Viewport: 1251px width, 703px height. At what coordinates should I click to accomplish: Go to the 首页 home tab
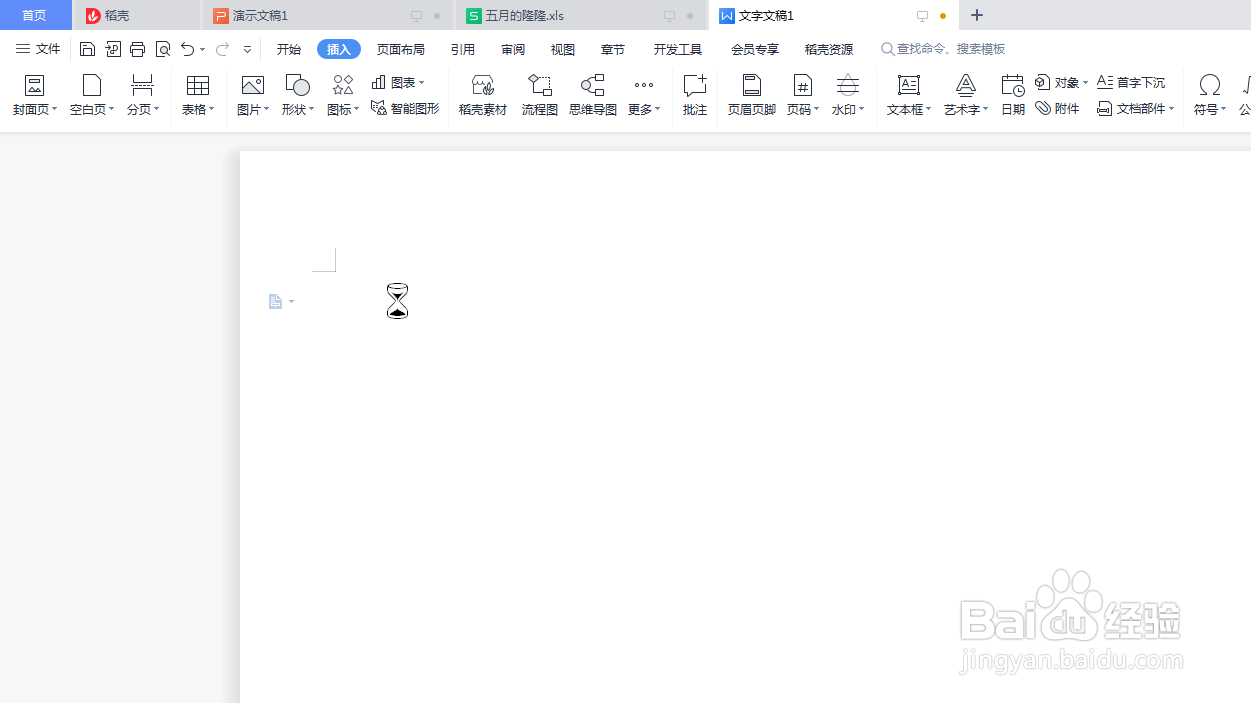(35, 15)
